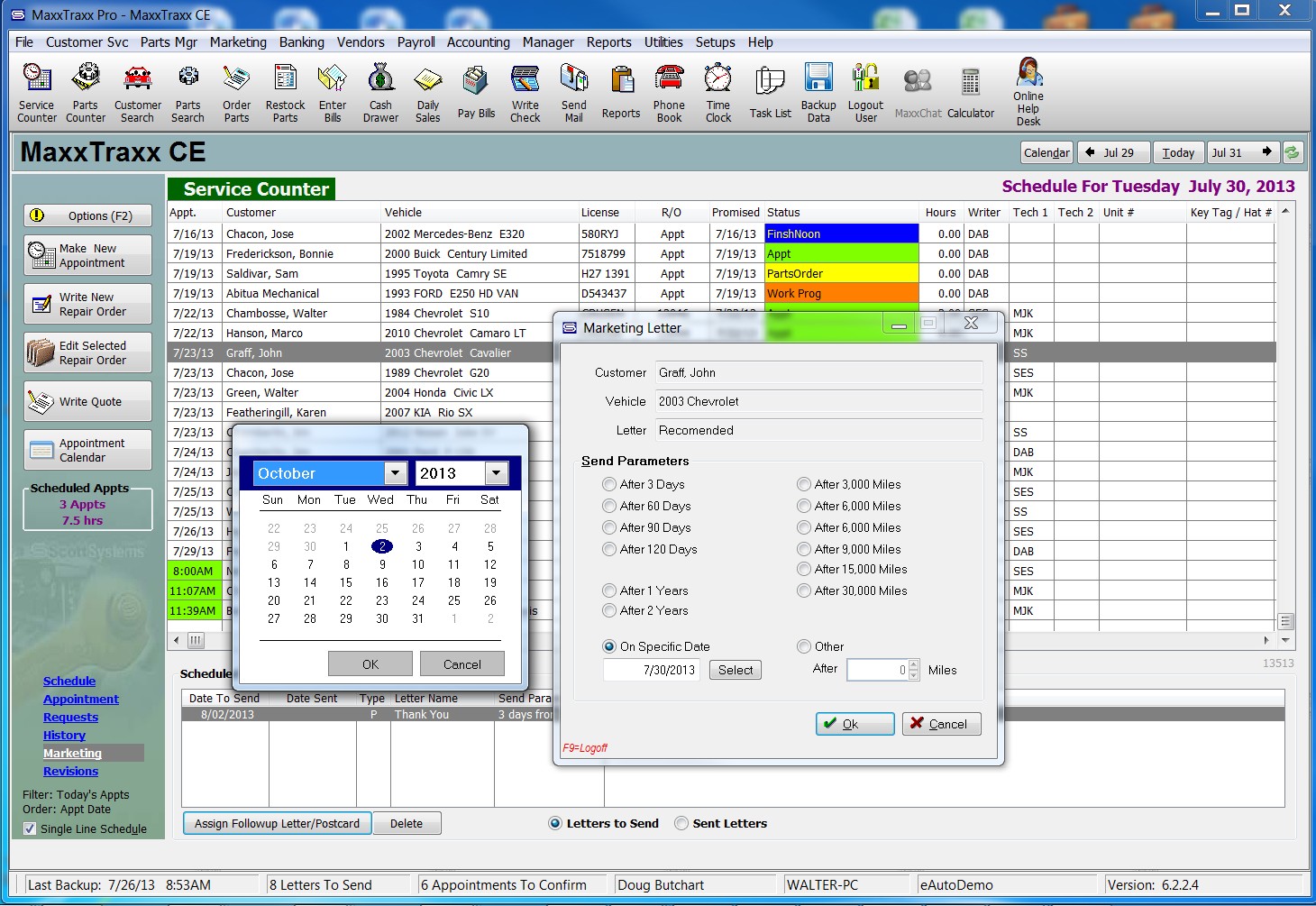Image resolution: width=1316 pixels, height=906 pixels.
Task: Click the After Miles spinner arrows
Action: coord(914,670)
